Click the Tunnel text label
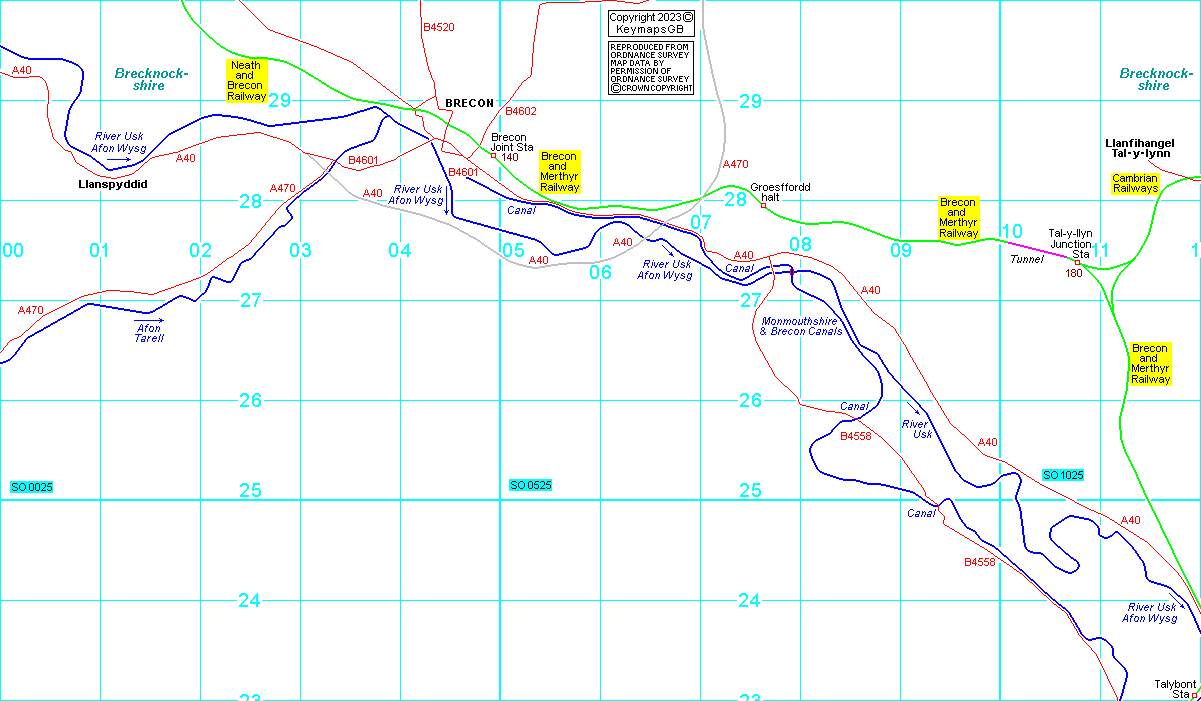The image size is (1201, 701). (1027, 259)
